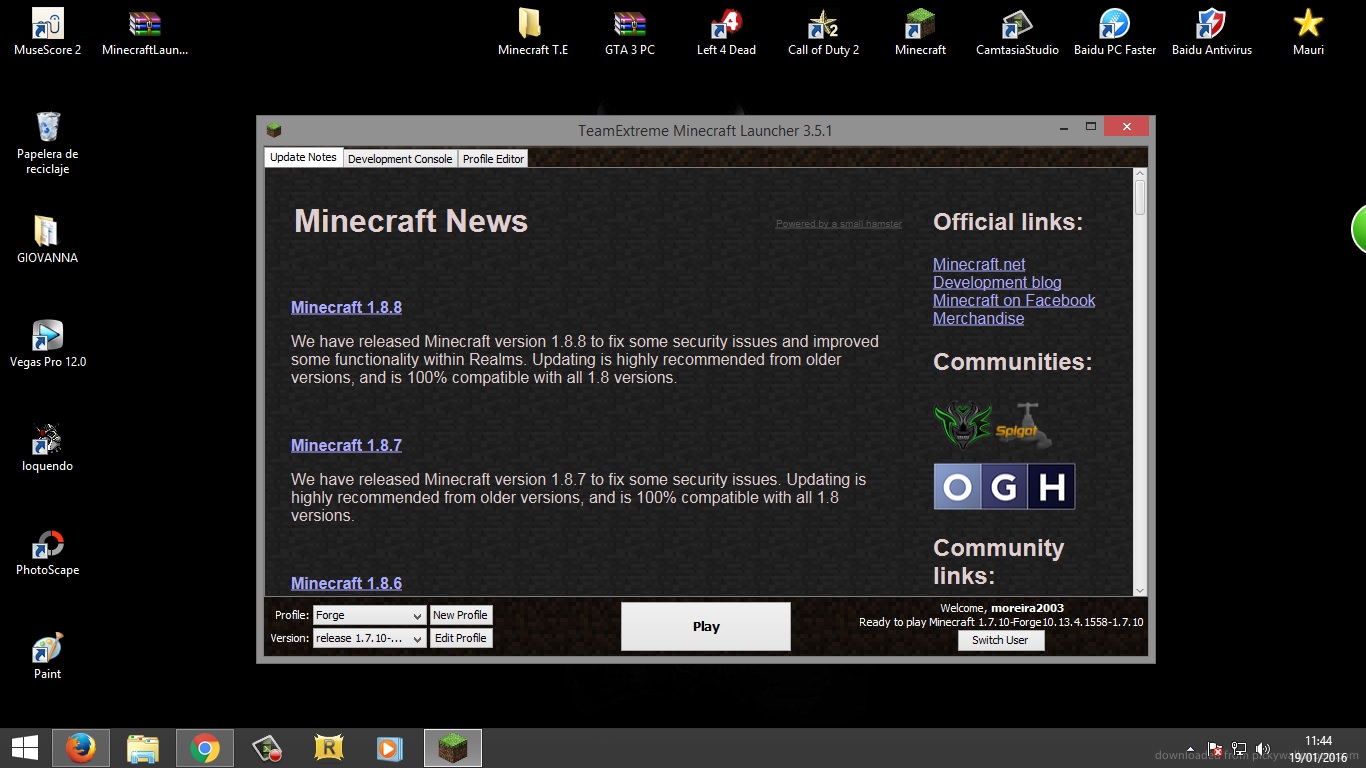
Task: Open the GTA 3 PC archive icon
Action: [x=629, y=31]
